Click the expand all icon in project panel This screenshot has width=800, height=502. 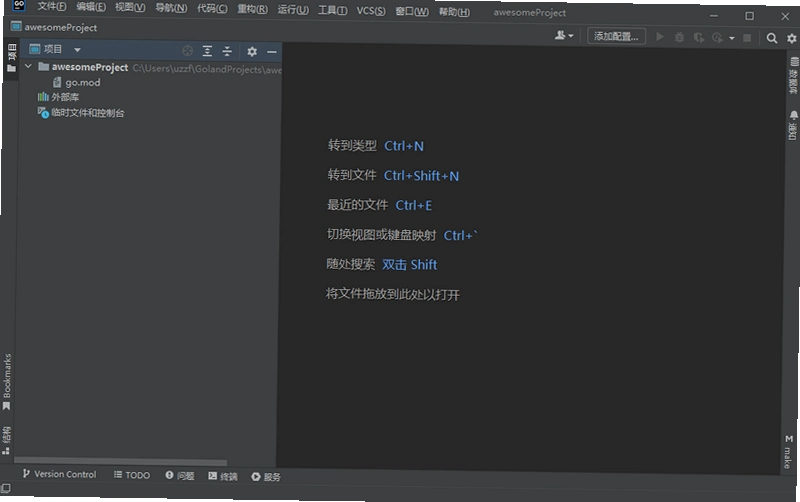tap(207, 51)
